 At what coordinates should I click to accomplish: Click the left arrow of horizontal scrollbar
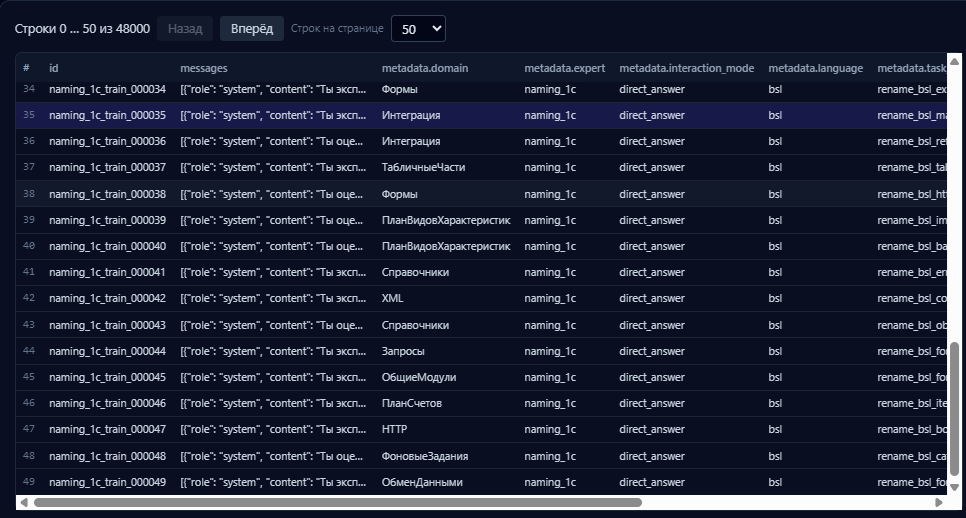23,503
